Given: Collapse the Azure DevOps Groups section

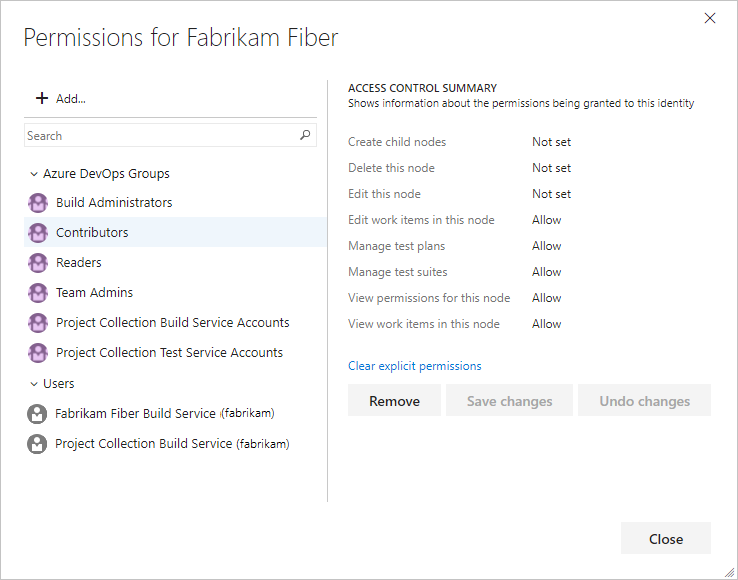Looking at the screenshot, I should pos(34,174).
